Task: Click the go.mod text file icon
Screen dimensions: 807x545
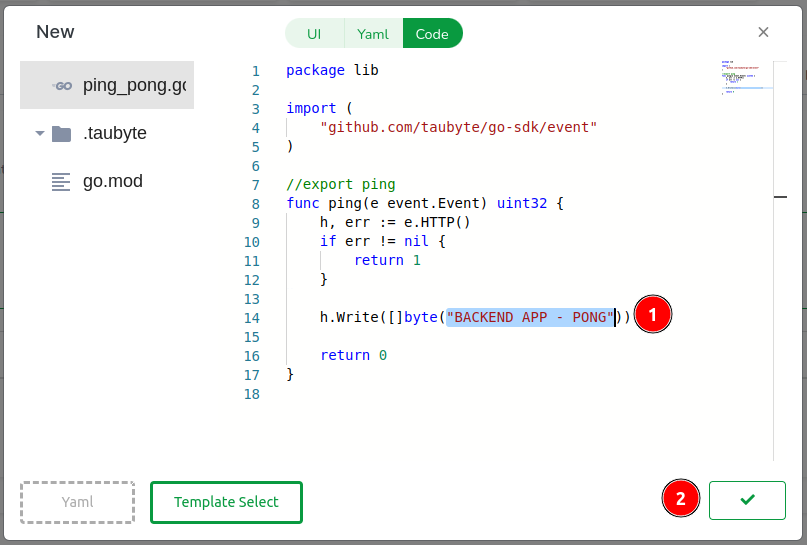Action: (x=62, y=182)
